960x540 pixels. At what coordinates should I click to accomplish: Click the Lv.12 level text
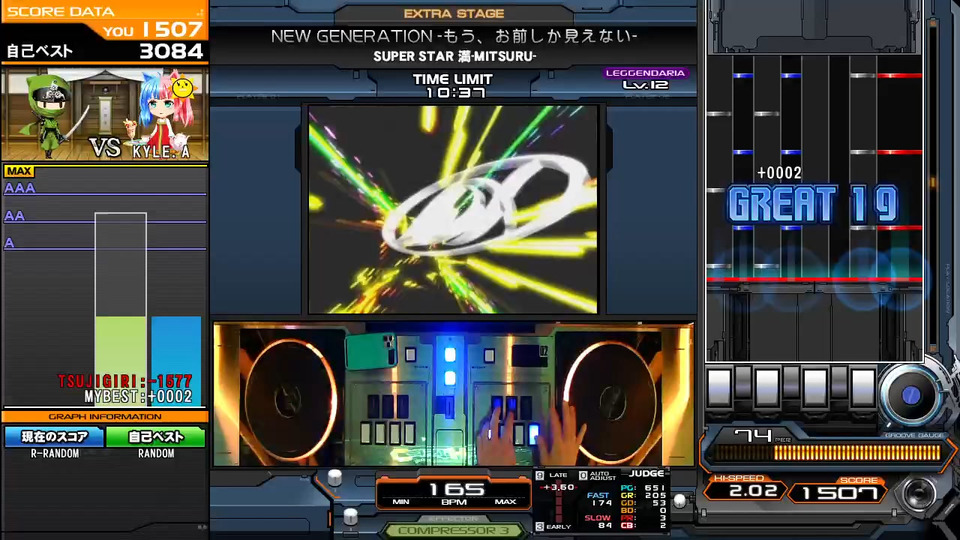click(645, 85)
